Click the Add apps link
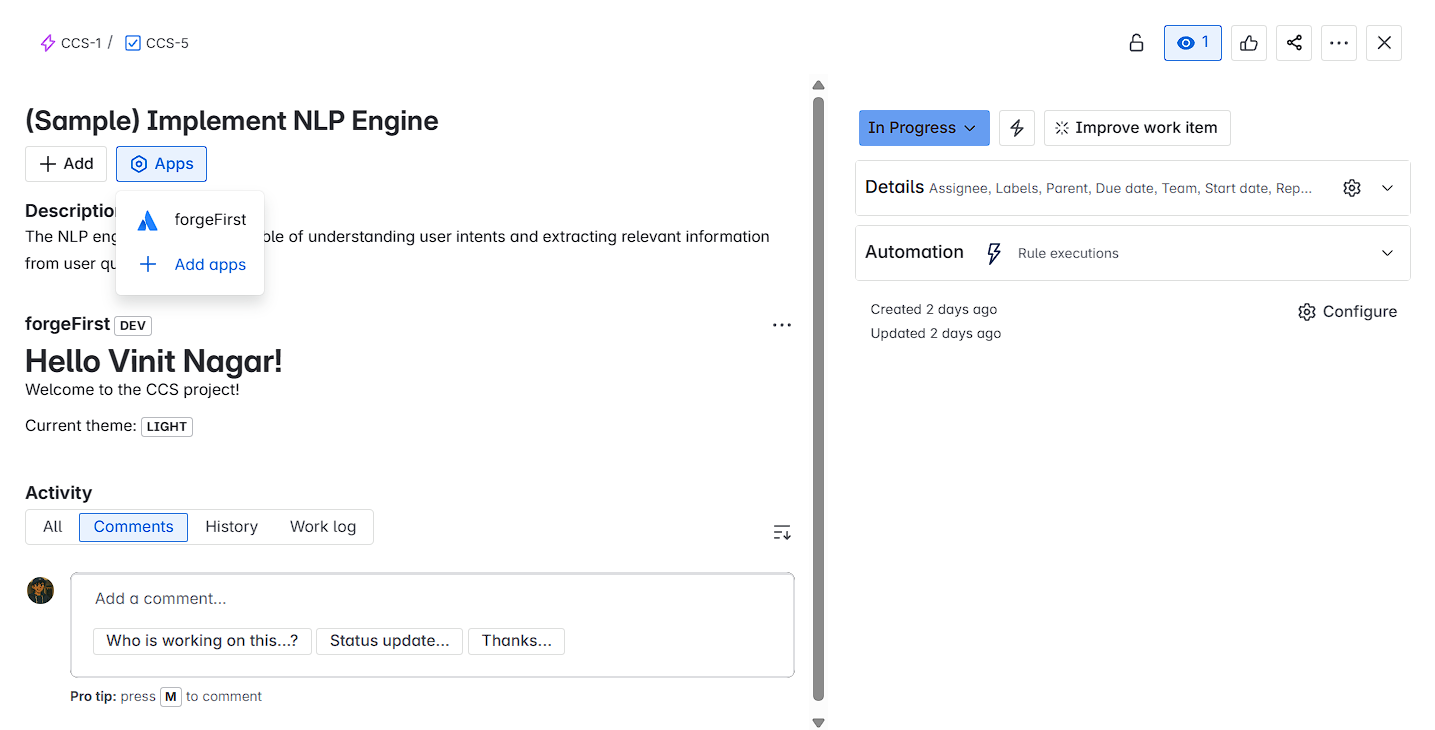Screen dimensions: 1435x730 pos(210,265)
